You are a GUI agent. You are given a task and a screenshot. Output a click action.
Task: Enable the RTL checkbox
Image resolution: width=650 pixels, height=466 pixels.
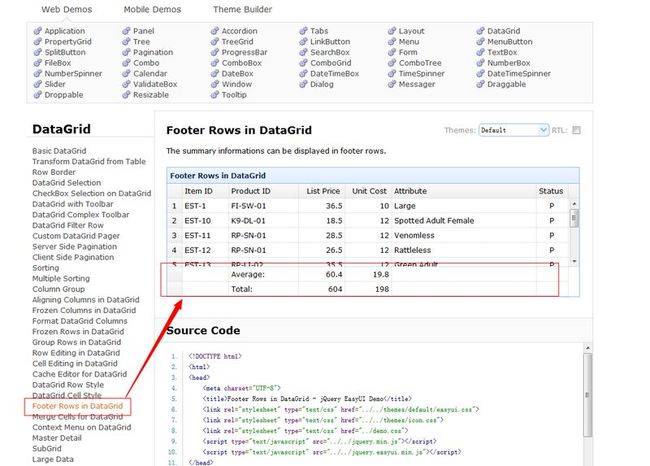pyautogui.click(x=576, y=130)
